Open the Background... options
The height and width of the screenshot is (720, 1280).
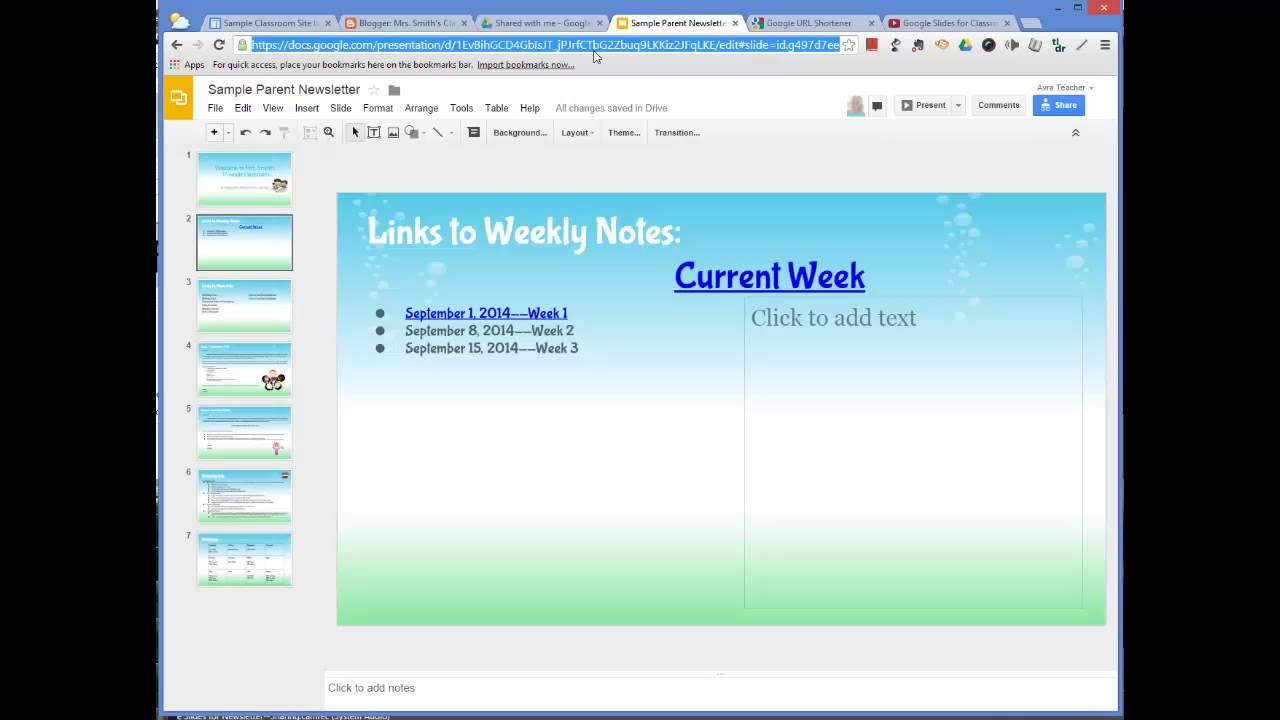(x=520, y=132)
